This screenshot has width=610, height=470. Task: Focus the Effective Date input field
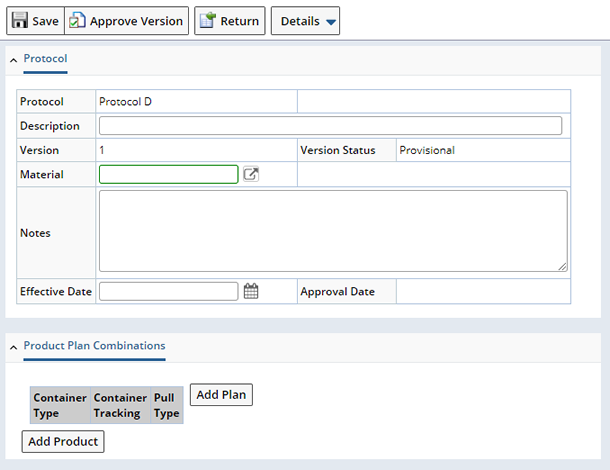pos(168,291)
